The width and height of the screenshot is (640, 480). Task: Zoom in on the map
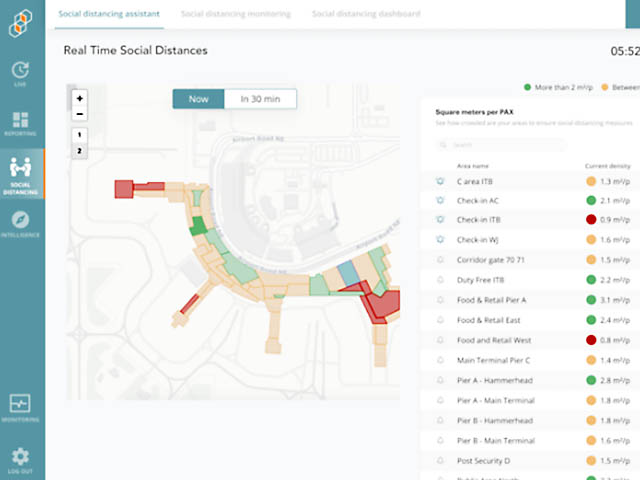tap(80, 98)
